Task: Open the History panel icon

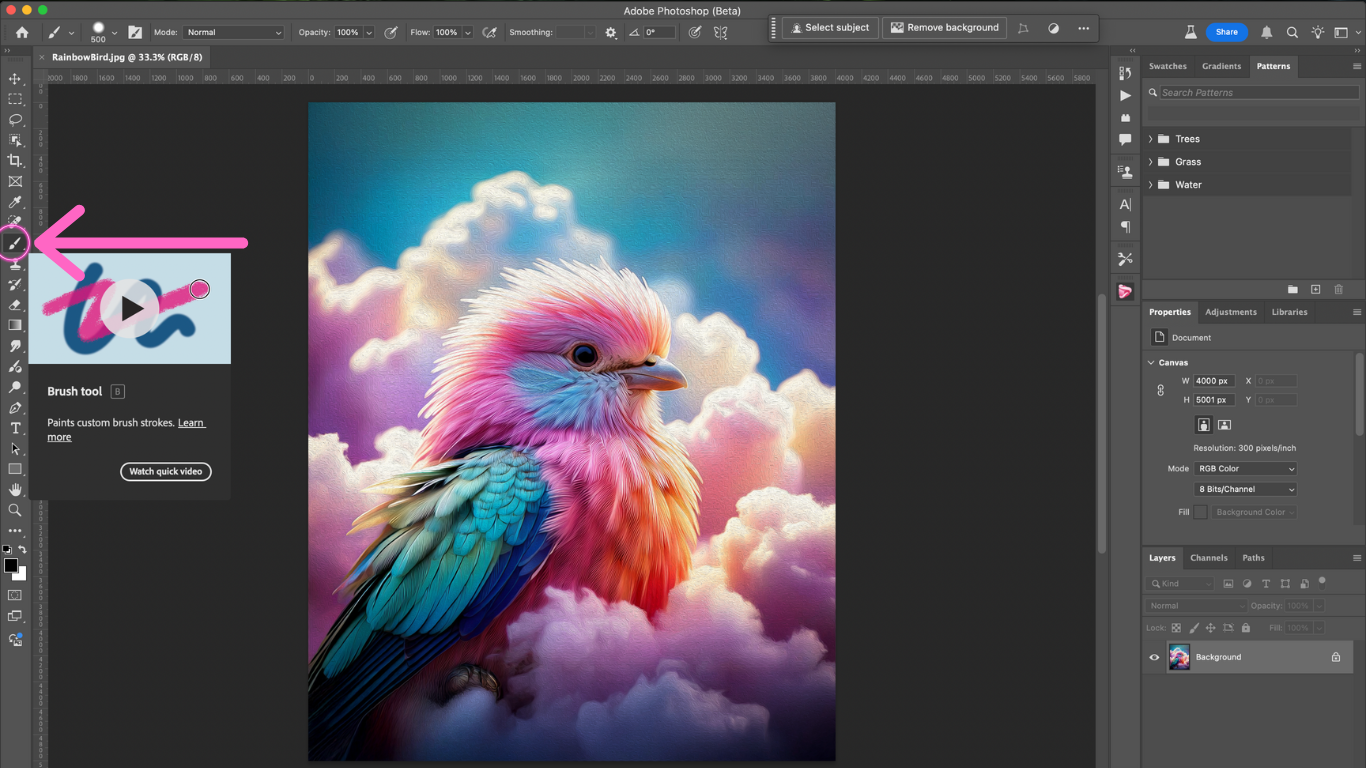Action: [1125, 73]
